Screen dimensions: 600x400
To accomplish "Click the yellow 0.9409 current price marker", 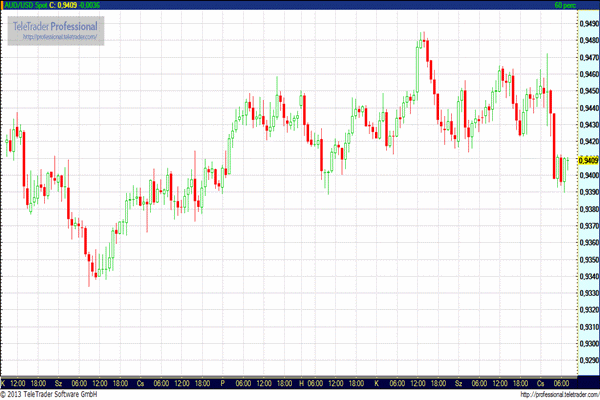I will 586,160.
